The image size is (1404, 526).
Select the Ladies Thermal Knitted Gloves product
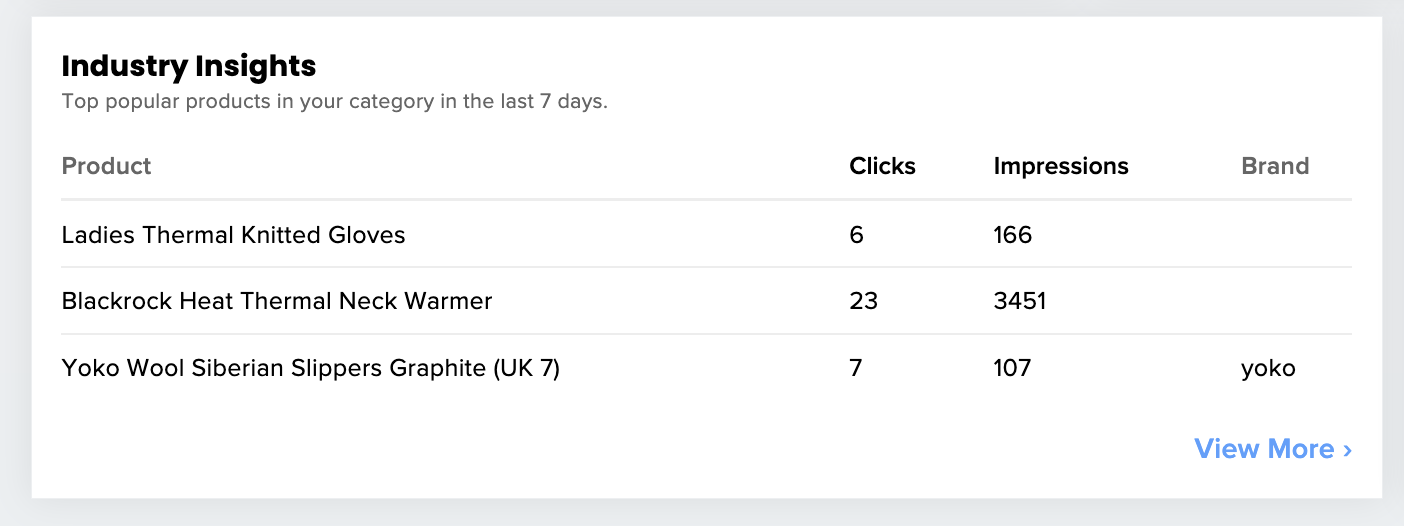click(x=233, y=235)
